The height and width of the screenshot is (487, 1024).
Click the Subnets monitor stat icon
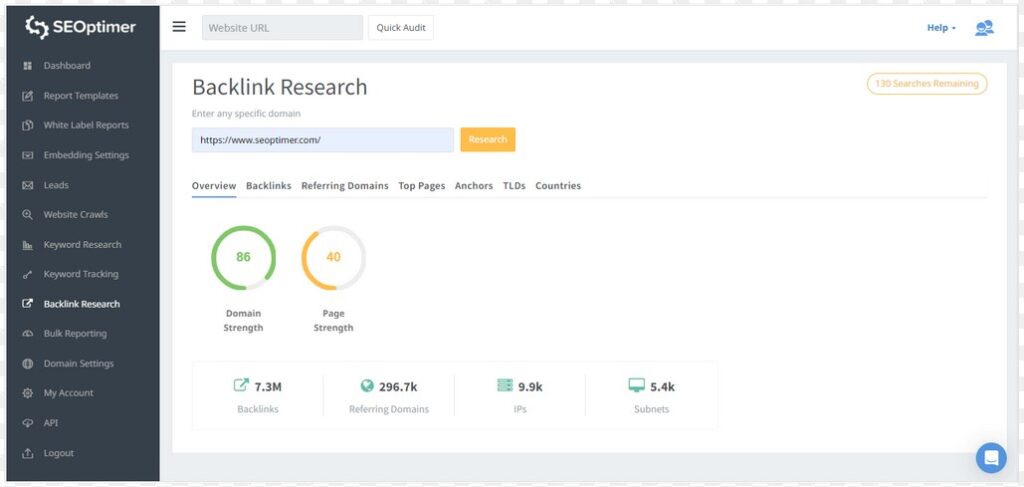636,386
